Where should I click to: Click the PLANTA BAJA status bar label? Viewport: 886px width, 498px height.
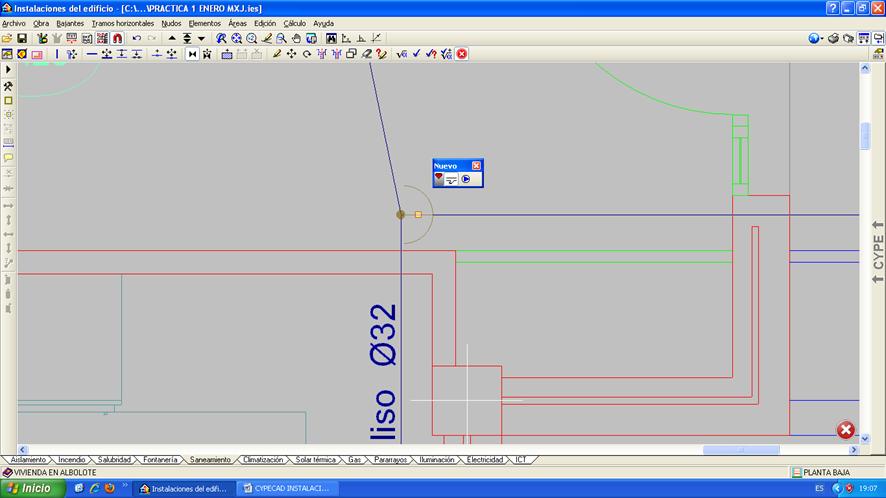(826, 472)
